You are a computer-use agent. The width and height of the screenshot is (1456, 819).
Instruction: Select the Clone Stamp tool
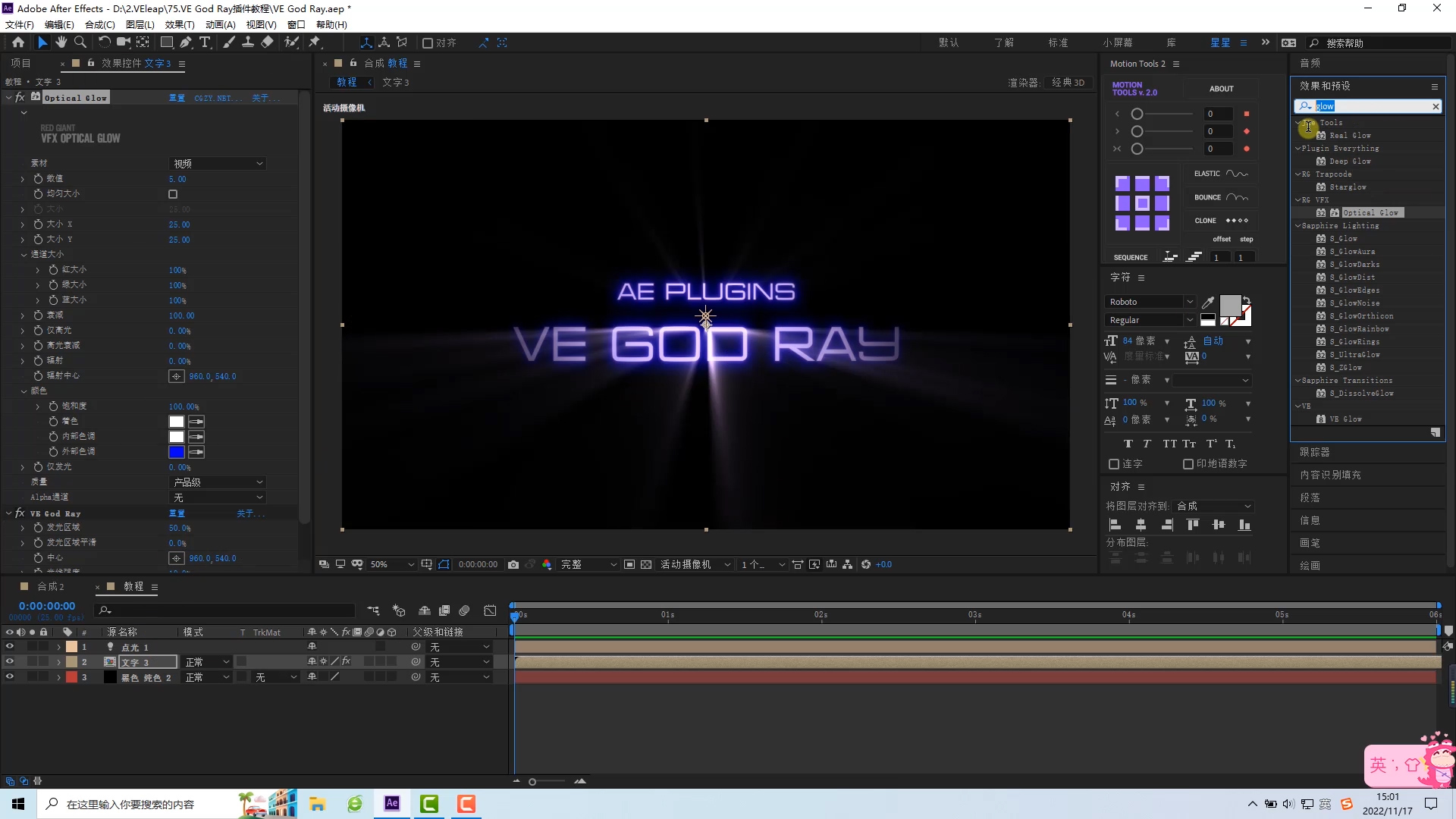tap(247, 42)
